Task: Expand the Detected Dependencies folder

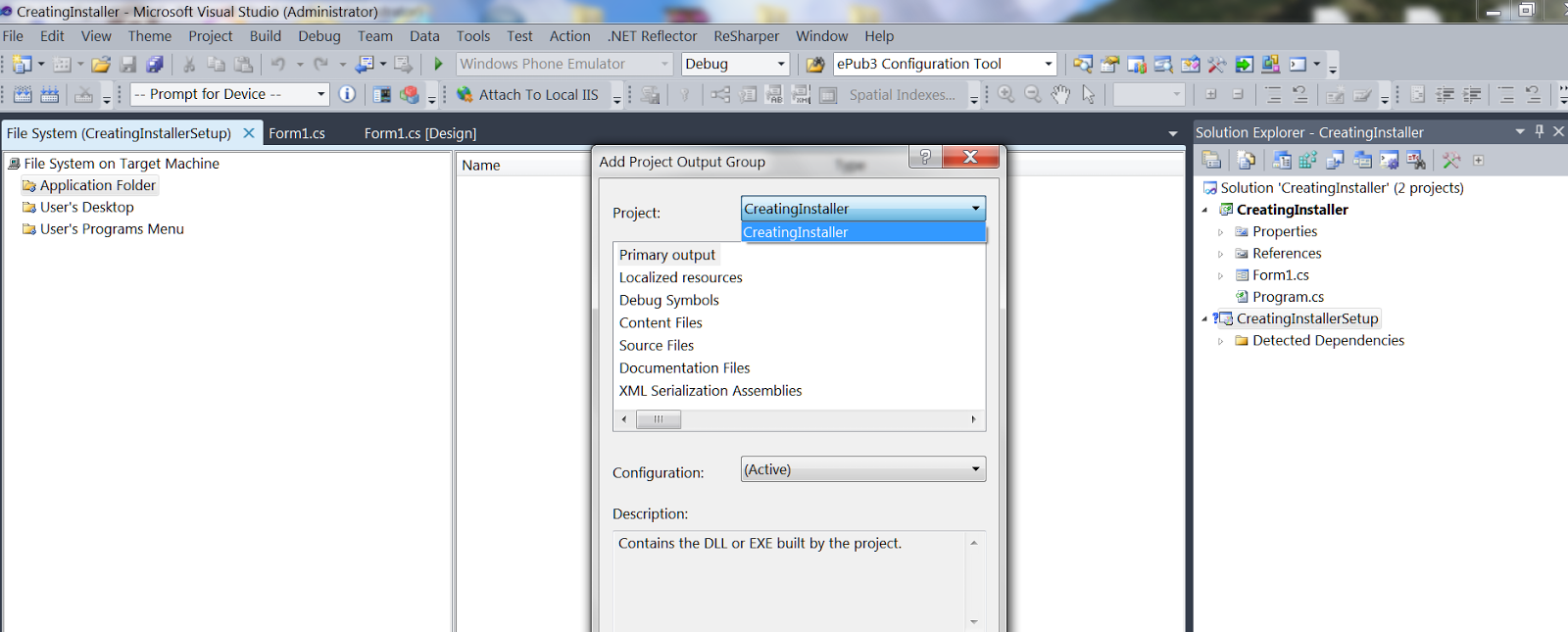Action: [1220, 341]
